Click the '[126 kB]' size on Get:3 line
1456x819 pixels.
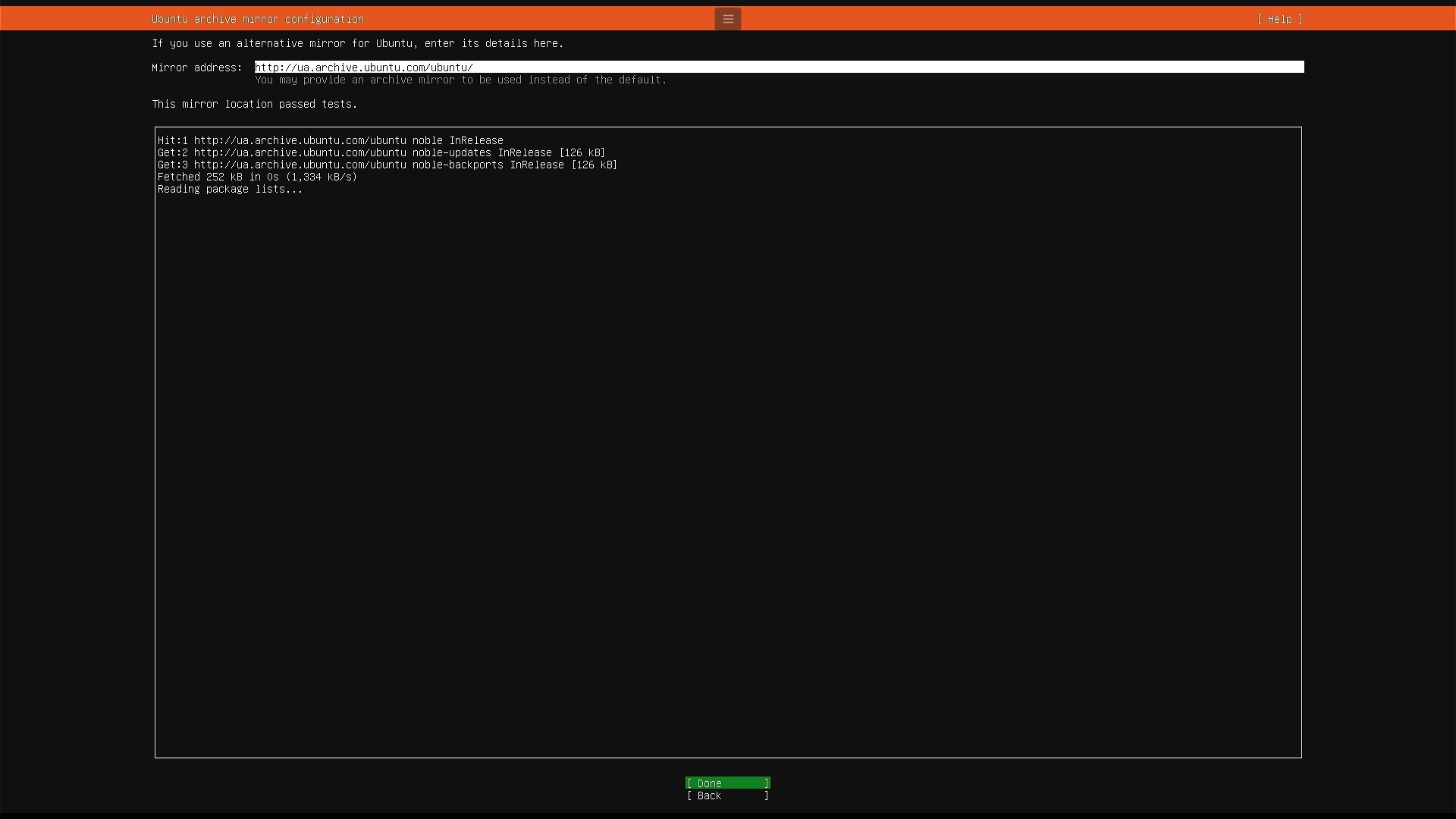[x=594, y=165]
